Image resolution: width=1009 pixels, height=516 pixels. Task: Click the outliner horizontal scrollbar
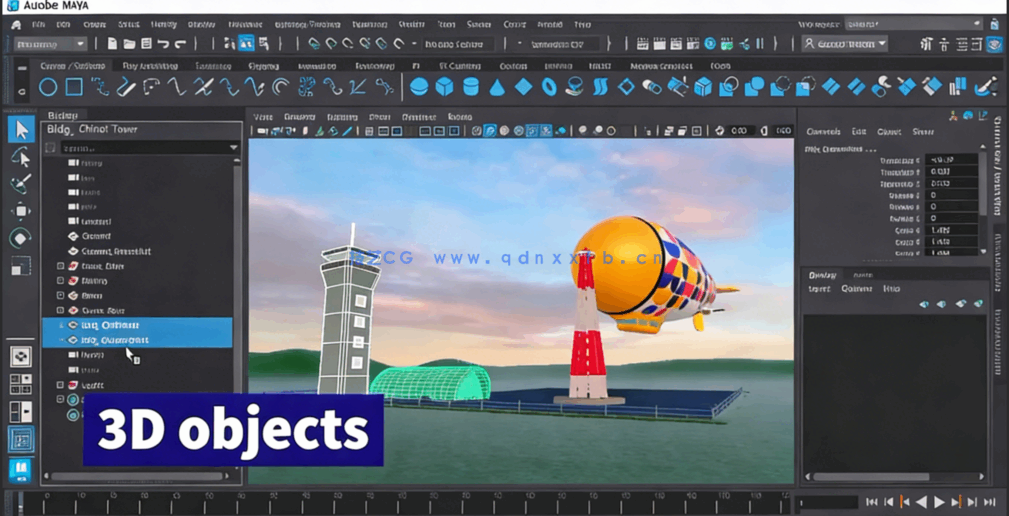(x=137, y=477)
